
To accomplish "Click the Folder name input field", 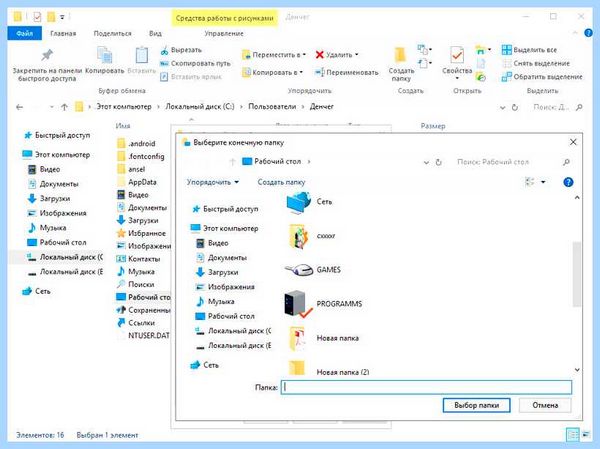I will (x=426, y=387).
